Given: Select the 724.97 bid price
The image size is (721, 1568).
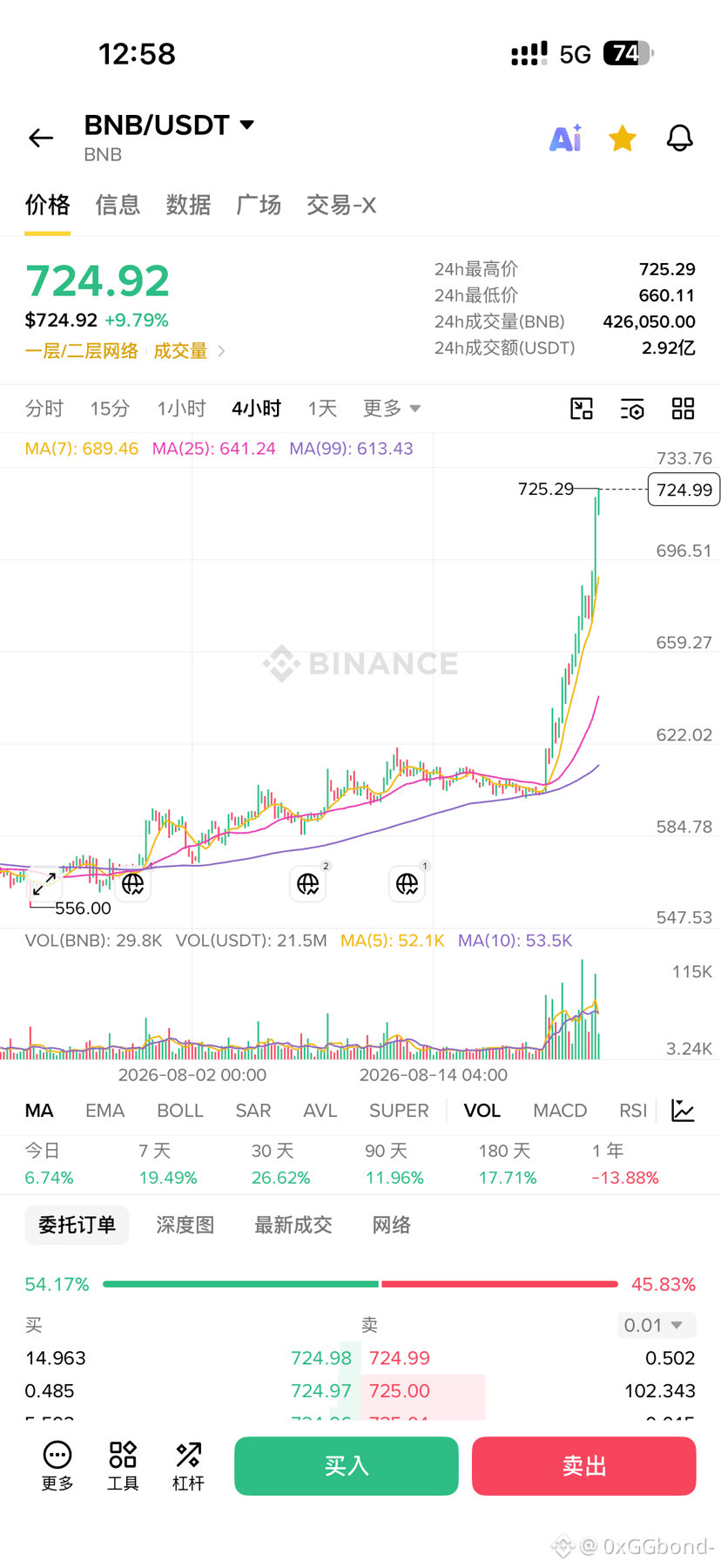Looking at the screenshot, I should (321, 1391).
